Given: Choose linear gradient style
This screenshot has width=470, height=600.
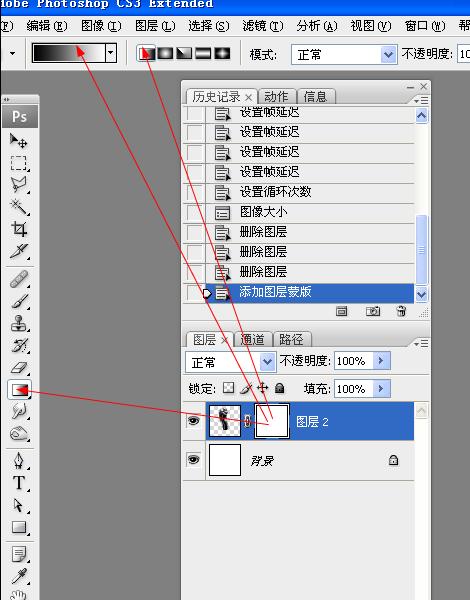Looking at the screenshot, I should tap(147, 53).
